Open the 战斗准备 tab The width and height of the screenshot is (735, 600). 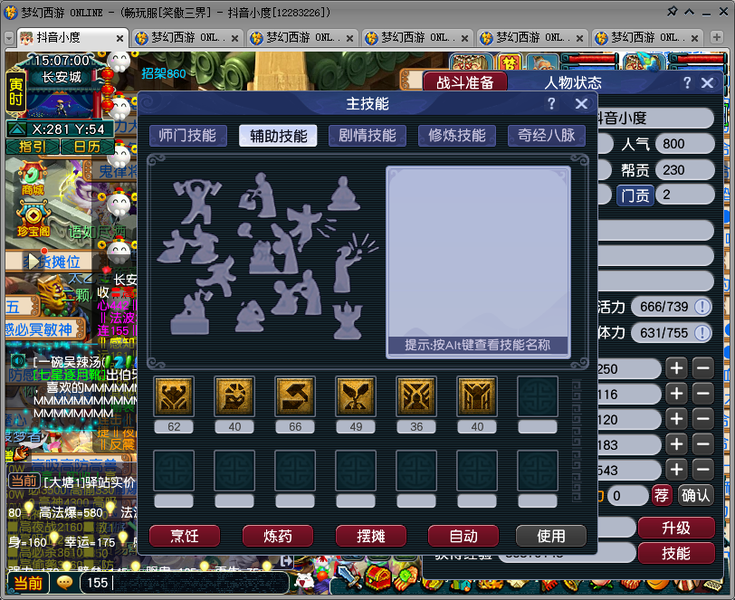pyautogui.click(x=465, y=83)
